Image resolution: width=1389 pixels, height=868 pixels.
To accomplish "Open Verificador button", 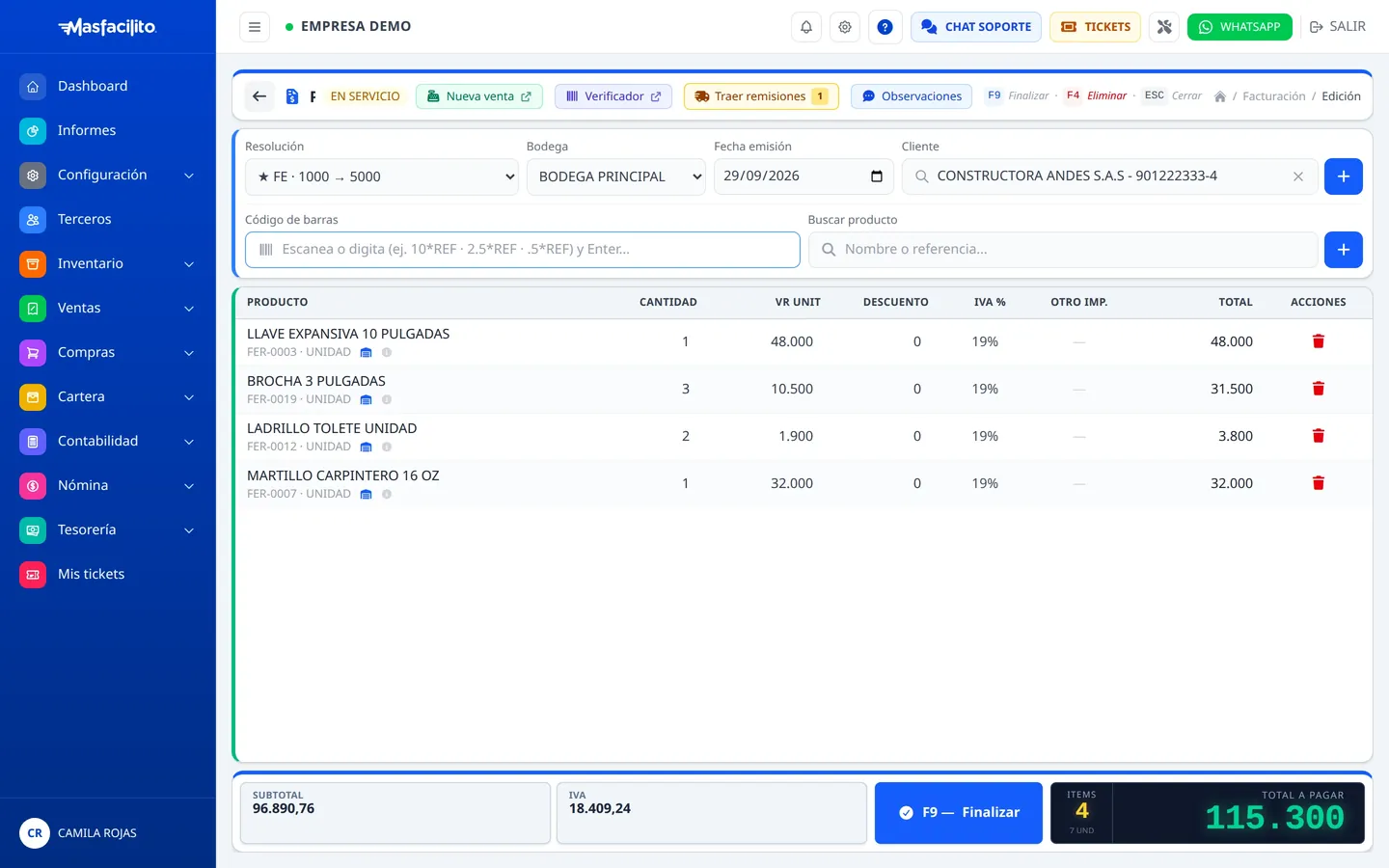I will click(x=613, y=96).
